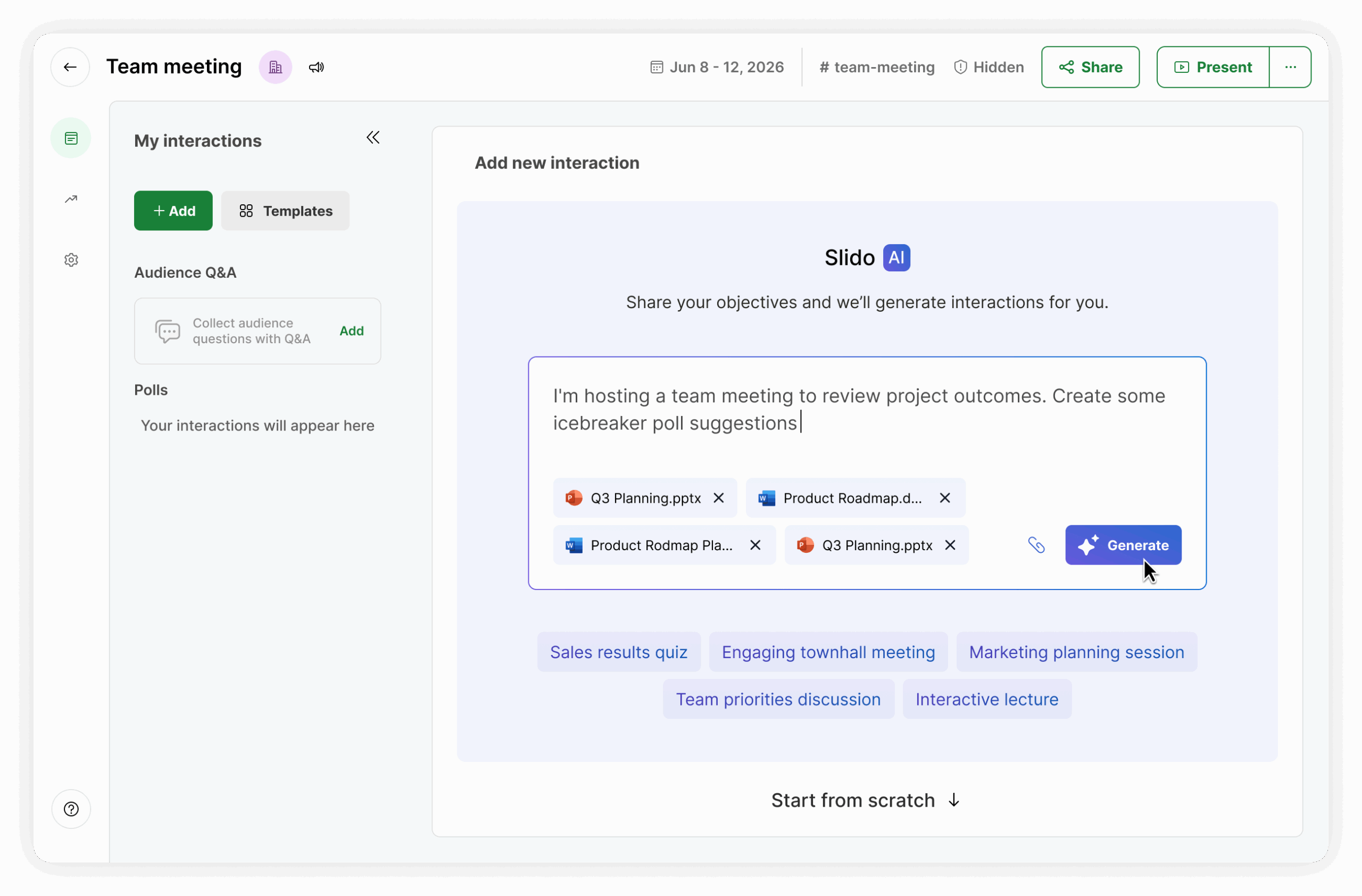Collapse the My interactions panel
The height and width of the screenshot is (896, 1362).
point(373,137)
